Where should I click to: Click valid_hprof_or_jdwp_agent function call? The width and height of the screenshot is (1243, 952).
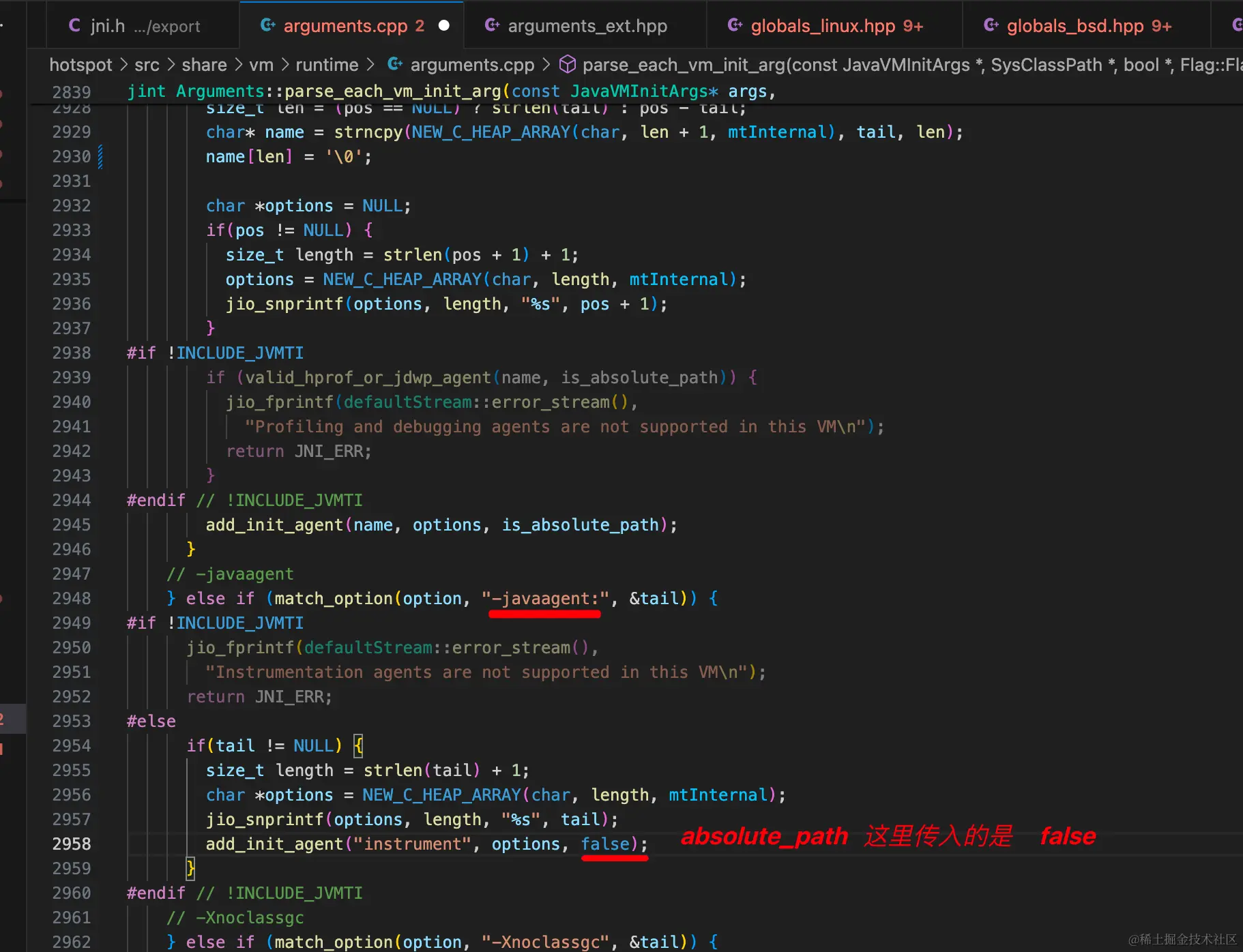click(368, 378)
